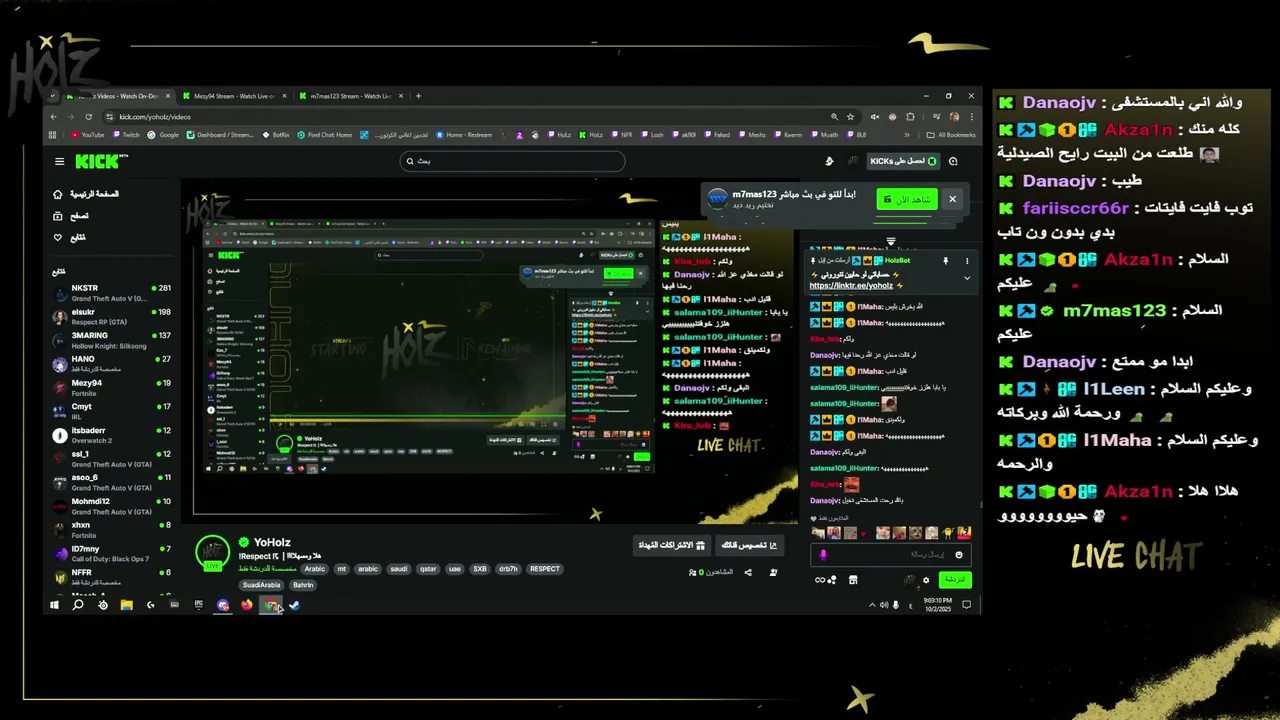Open the following heart item in the sidebar

[70, 237]
